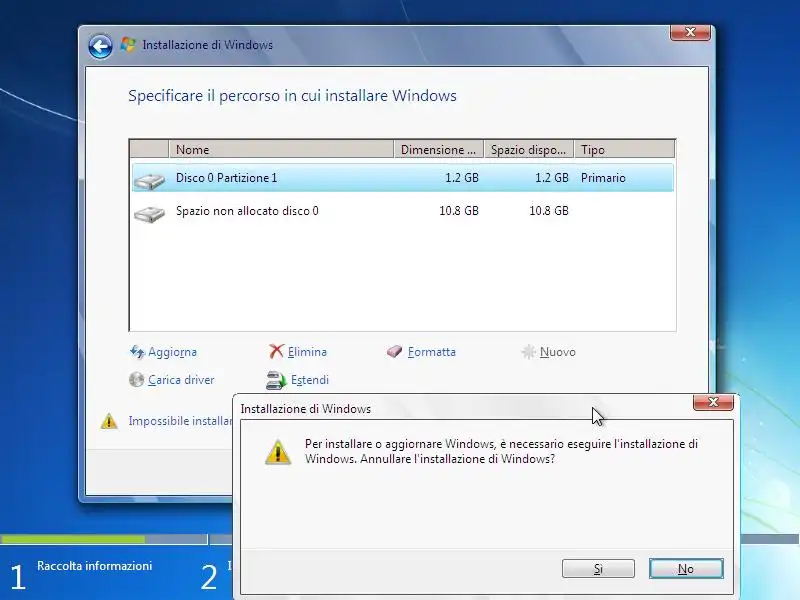Select the Spazio non allocato disco 0 row

pos(403,211)
